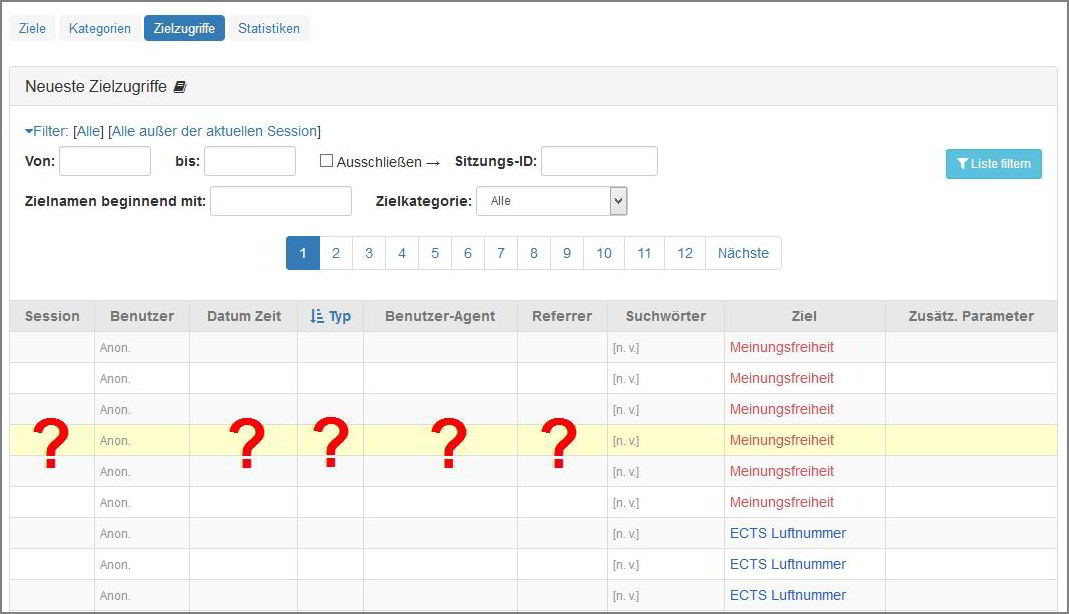Open page 11 of results
The image size is (1069, 614).
pos(644,253)
